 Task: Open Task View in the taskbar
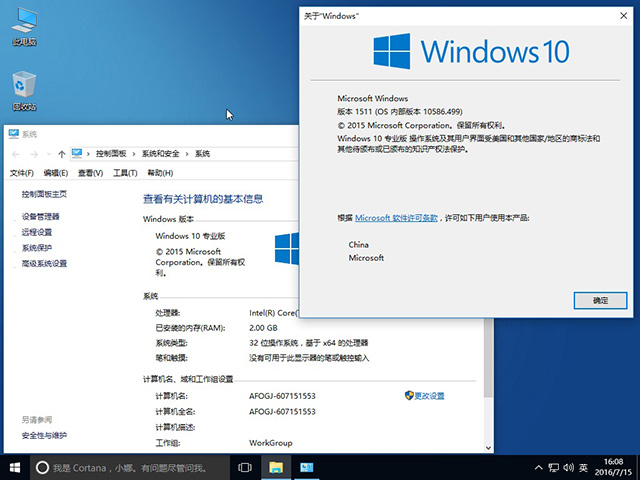click(x=245, y=467)
